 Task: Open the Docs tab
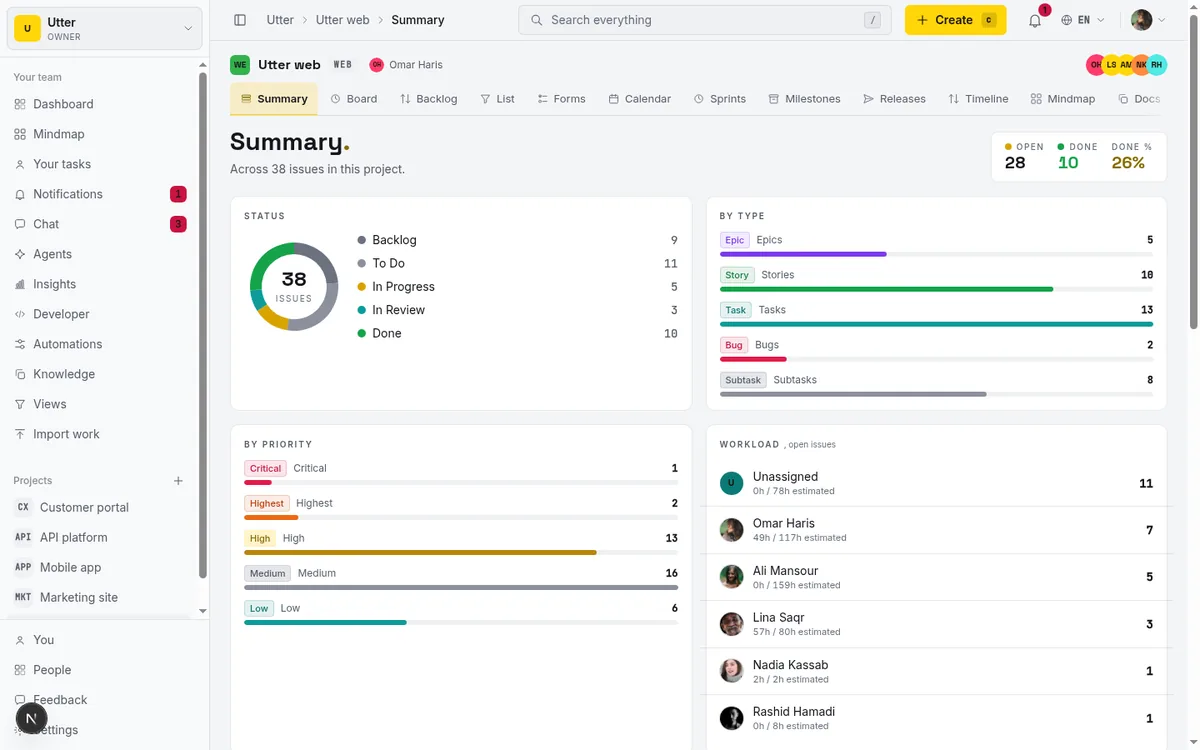pos(1139,99)
